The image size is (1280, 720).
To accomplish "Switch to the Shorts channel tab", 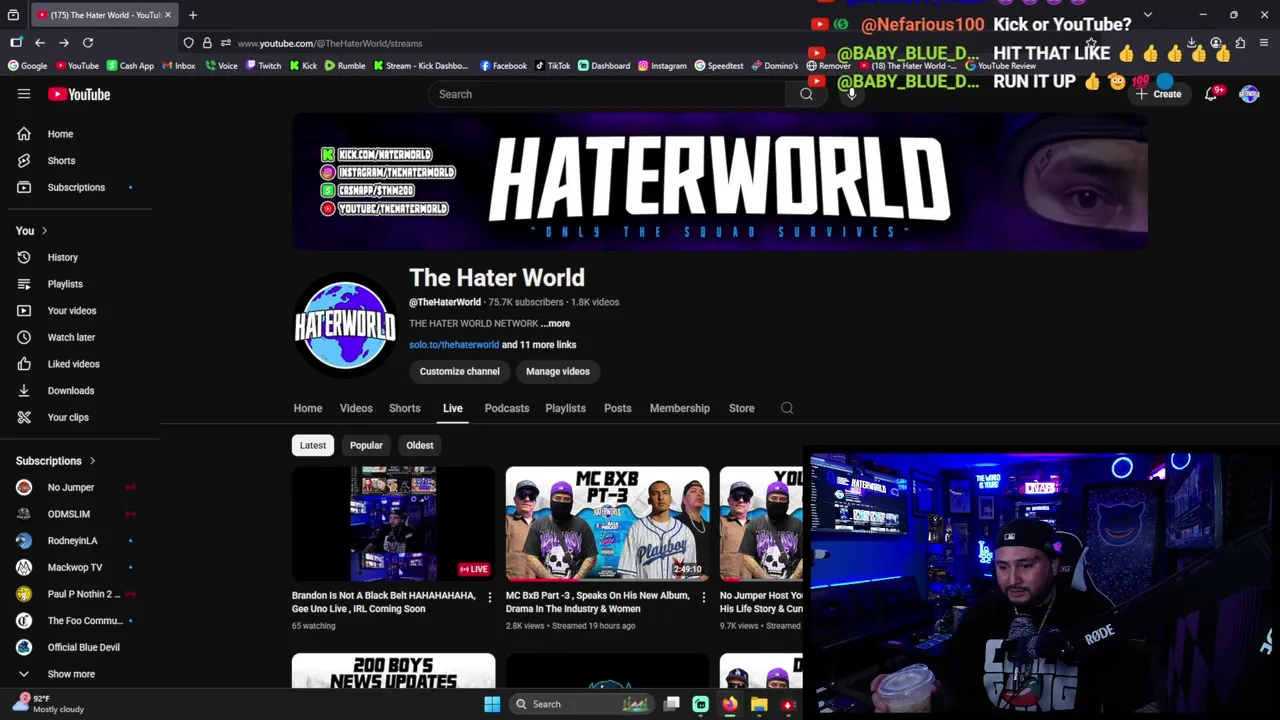I will pos(405,408).
